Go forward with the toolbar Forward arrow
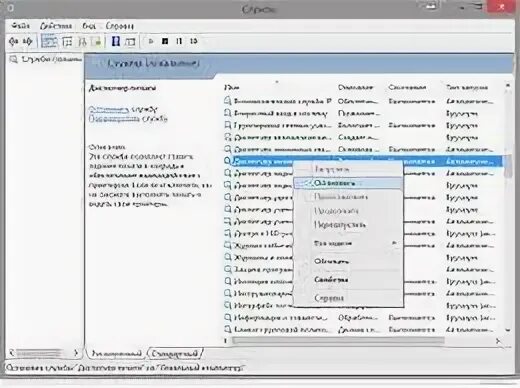This screenshot has height=388, width=520. coord(27,41)
